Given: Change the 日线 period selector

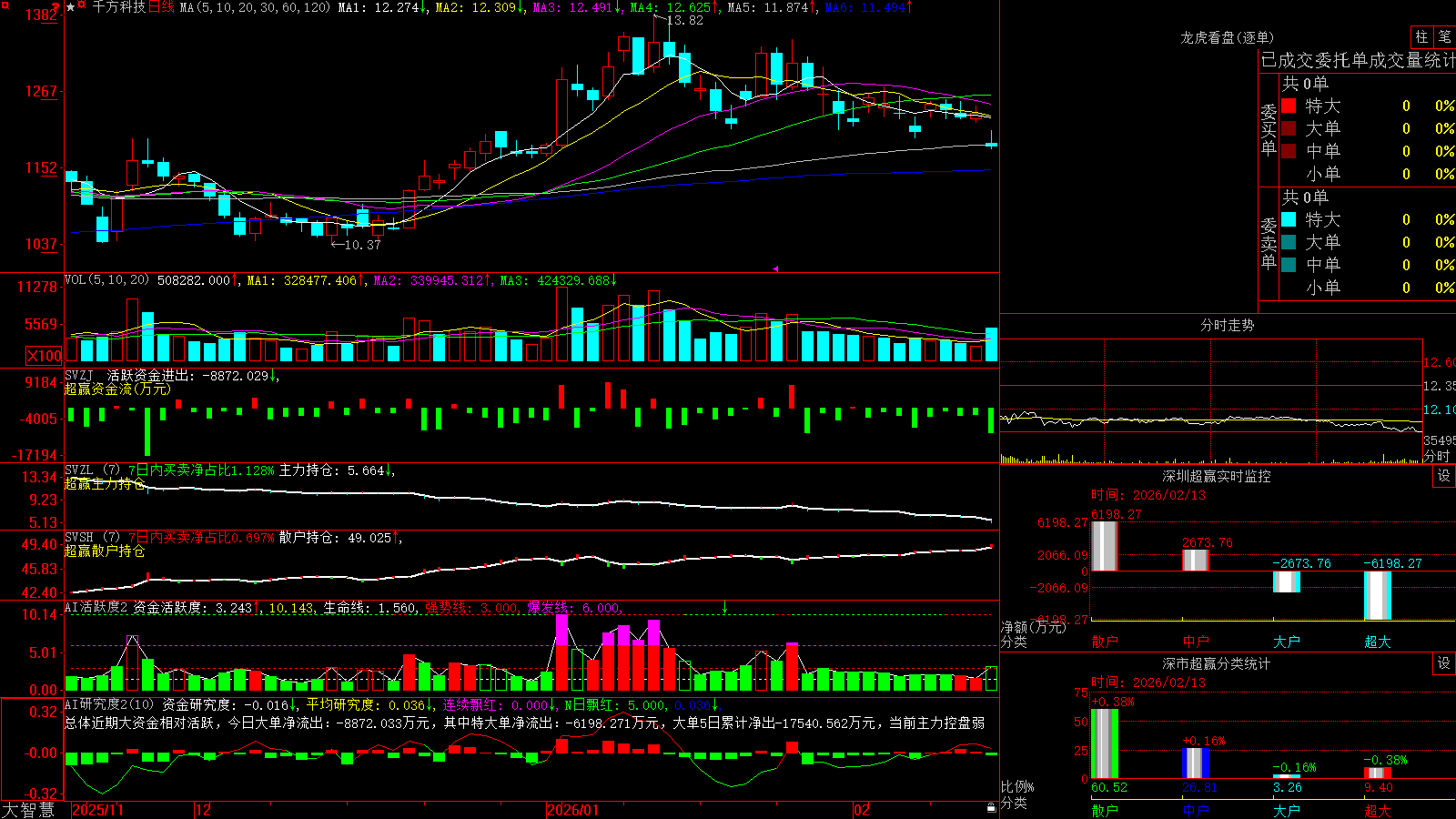Looking at the screenshot, I should (161, 7).
